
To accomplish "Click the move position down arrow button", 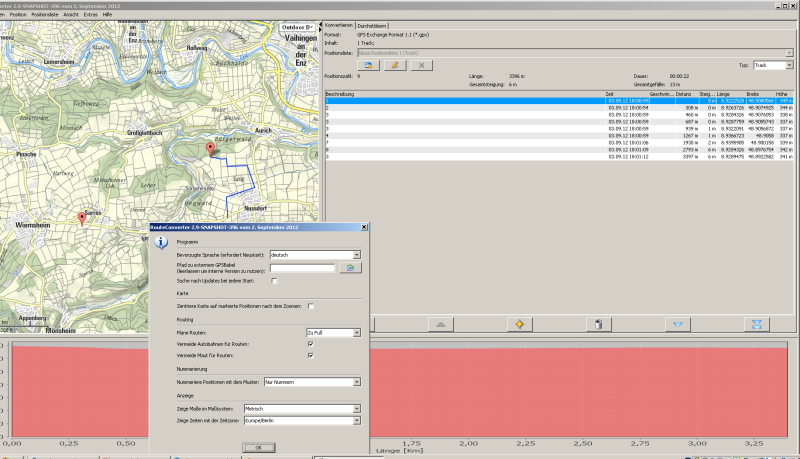I will (677, 324).
